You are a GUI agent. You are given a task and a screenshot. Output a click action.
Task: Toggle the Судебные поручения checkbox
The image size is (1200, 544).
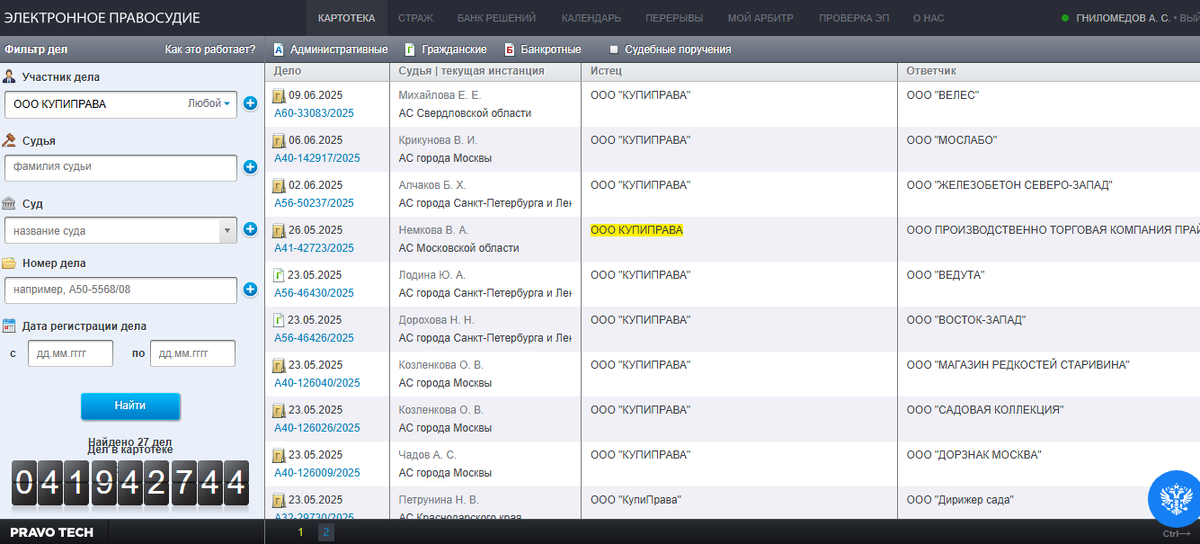tap(614, 49)
